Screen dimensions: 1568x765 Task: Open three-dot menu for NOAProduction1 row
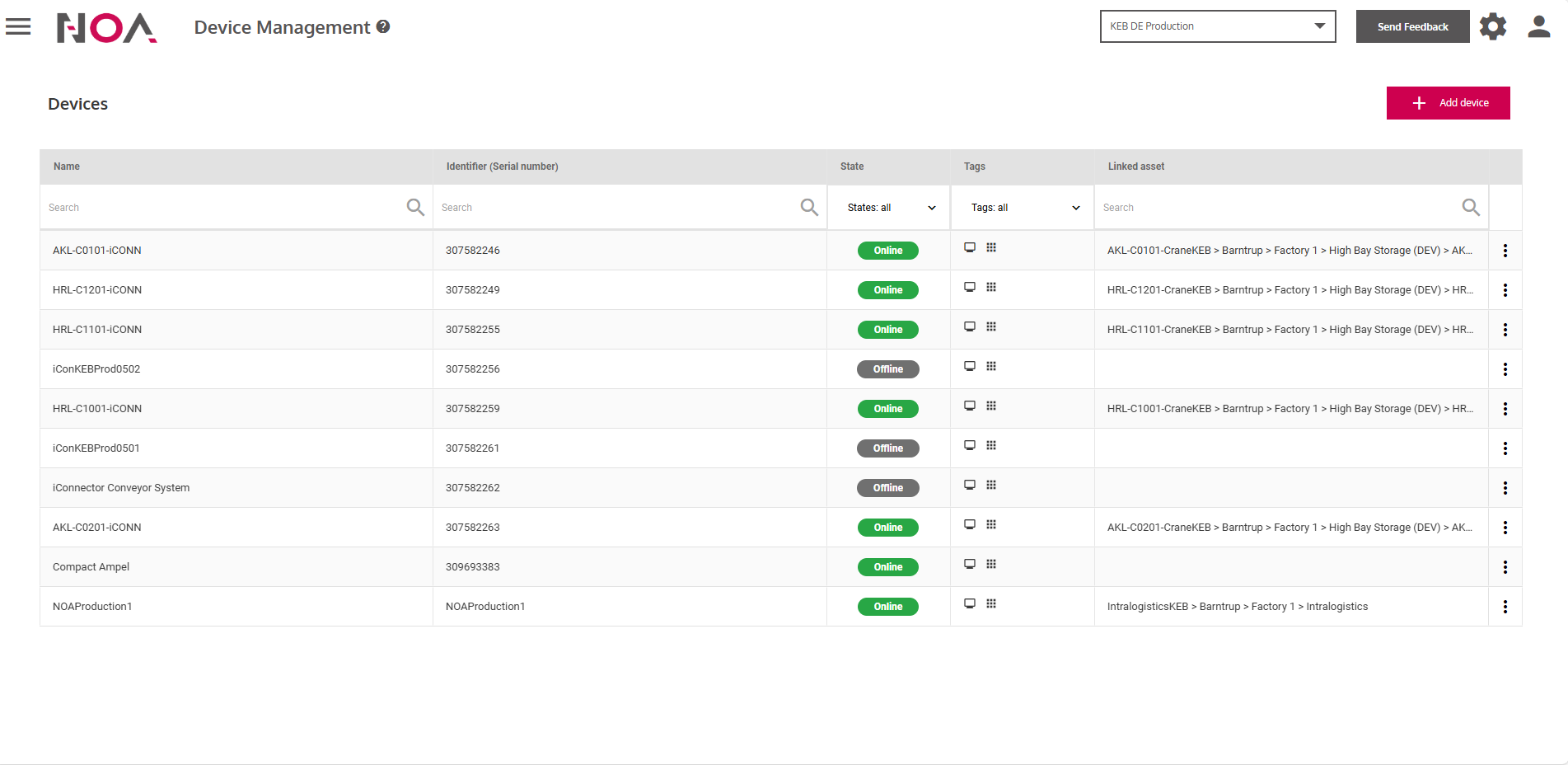pyautogui.click(x=1505, y=607)
